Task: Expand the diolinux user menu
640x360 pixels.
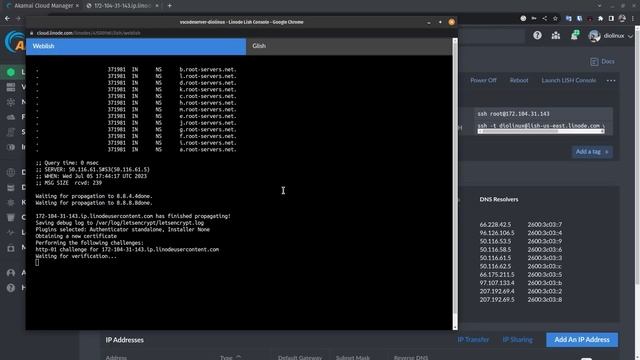Action: coord(611,36)
